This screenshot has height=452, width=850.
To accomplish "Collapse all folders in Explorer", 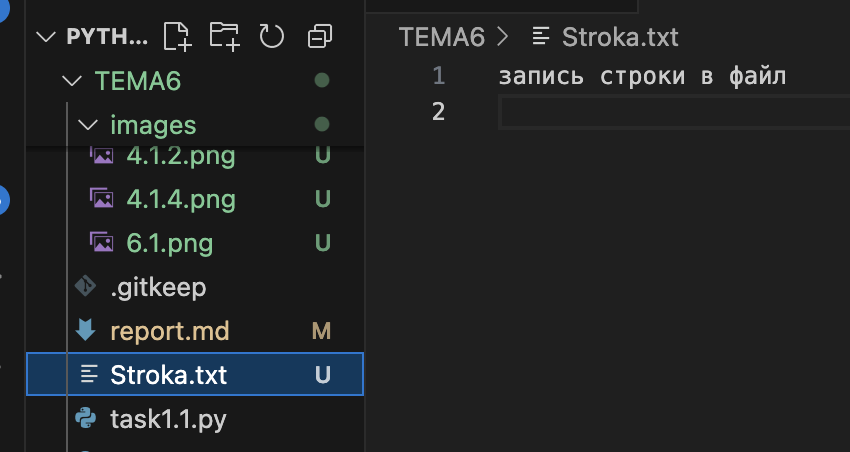I will pos(320,37).
